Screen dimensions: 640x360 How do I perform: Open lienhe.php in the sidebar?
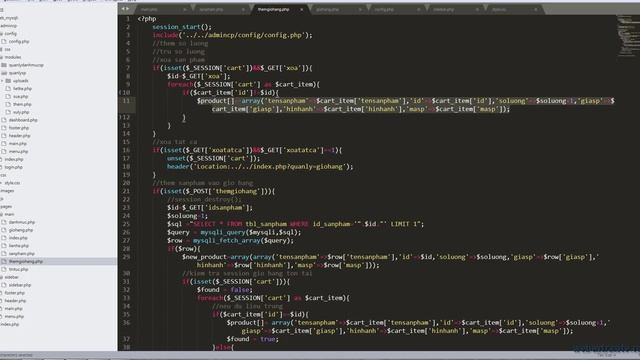pos(19,246)
